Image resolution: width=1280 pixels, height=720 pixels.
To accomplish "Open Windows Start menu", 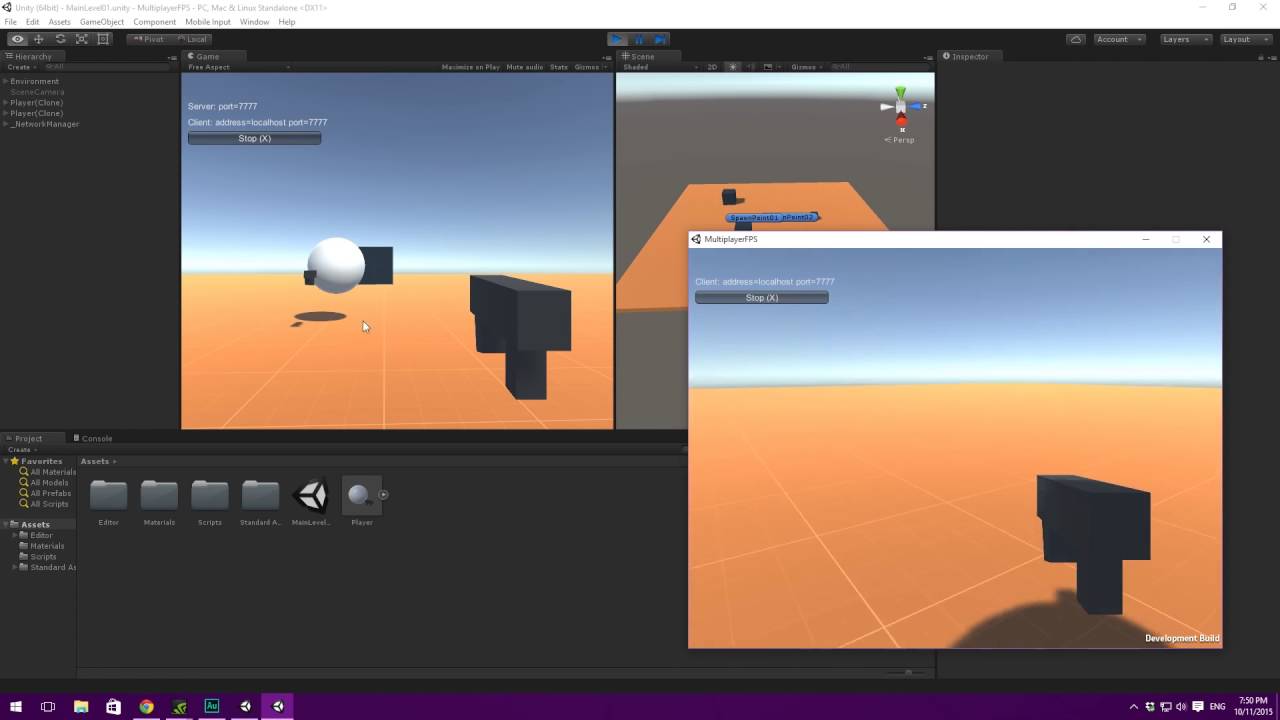I will pos(16,706).
